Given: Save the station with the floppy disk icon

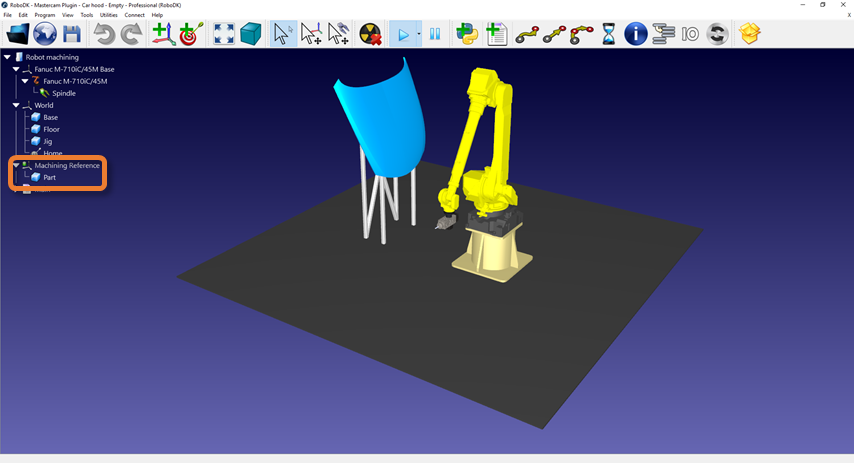Looking at the screenshot, I should tap(72, 34).
